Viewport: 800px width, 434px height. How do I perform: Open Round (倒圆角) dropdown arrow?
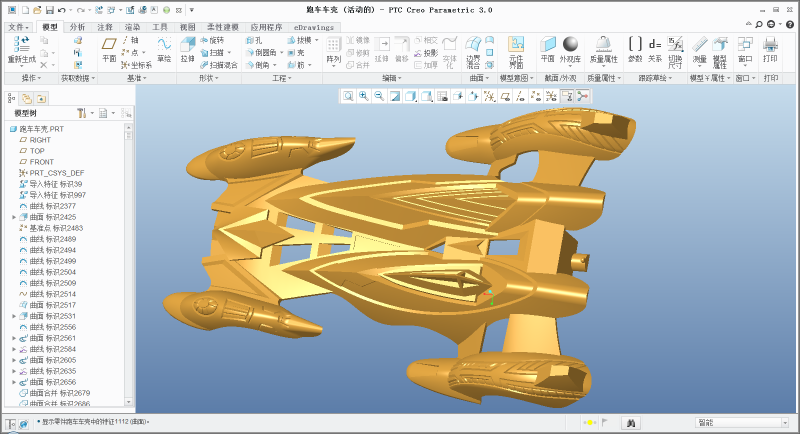[281, 53]
